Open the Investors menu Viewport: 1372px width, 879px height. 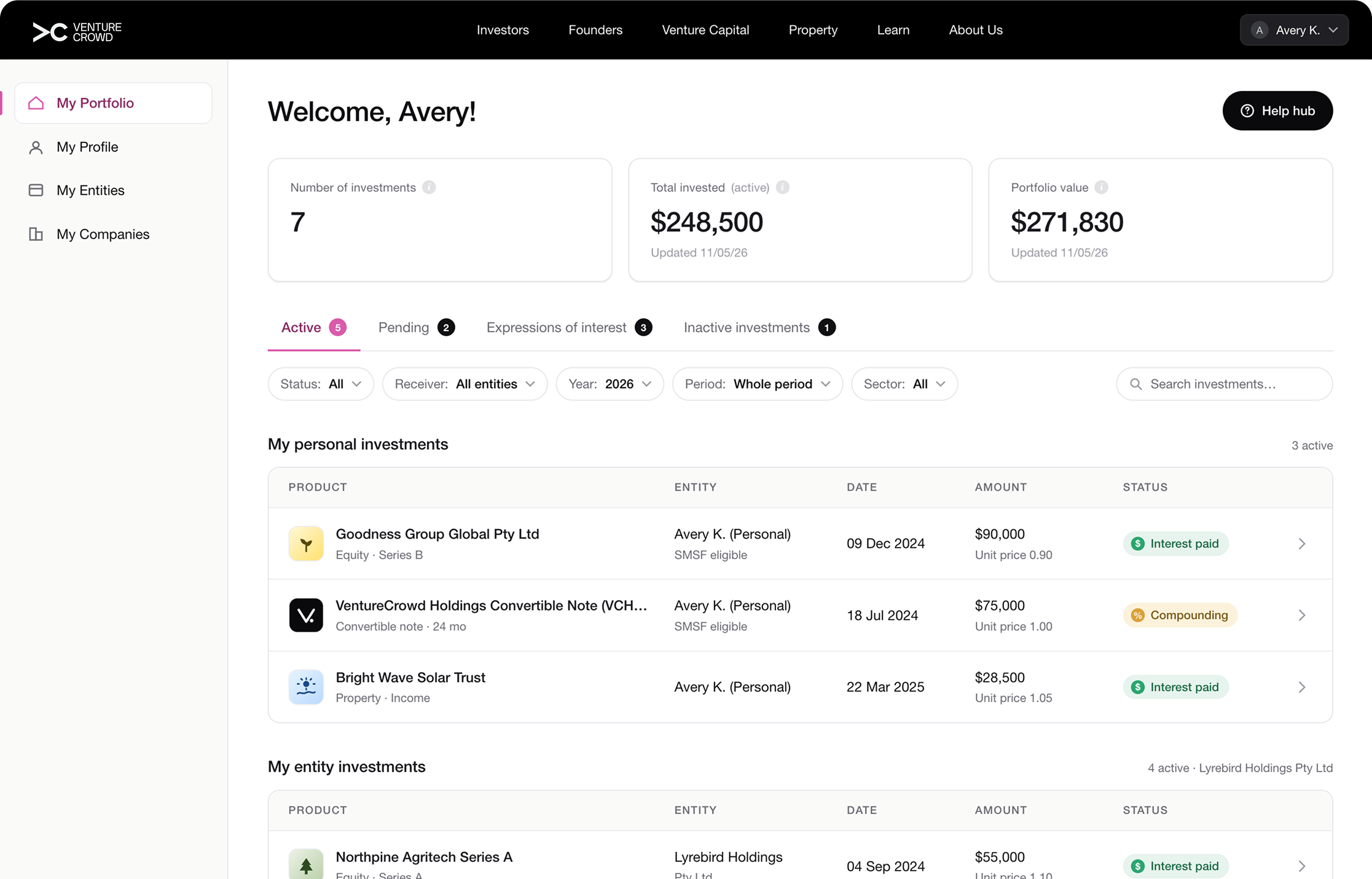pos(503,30)
